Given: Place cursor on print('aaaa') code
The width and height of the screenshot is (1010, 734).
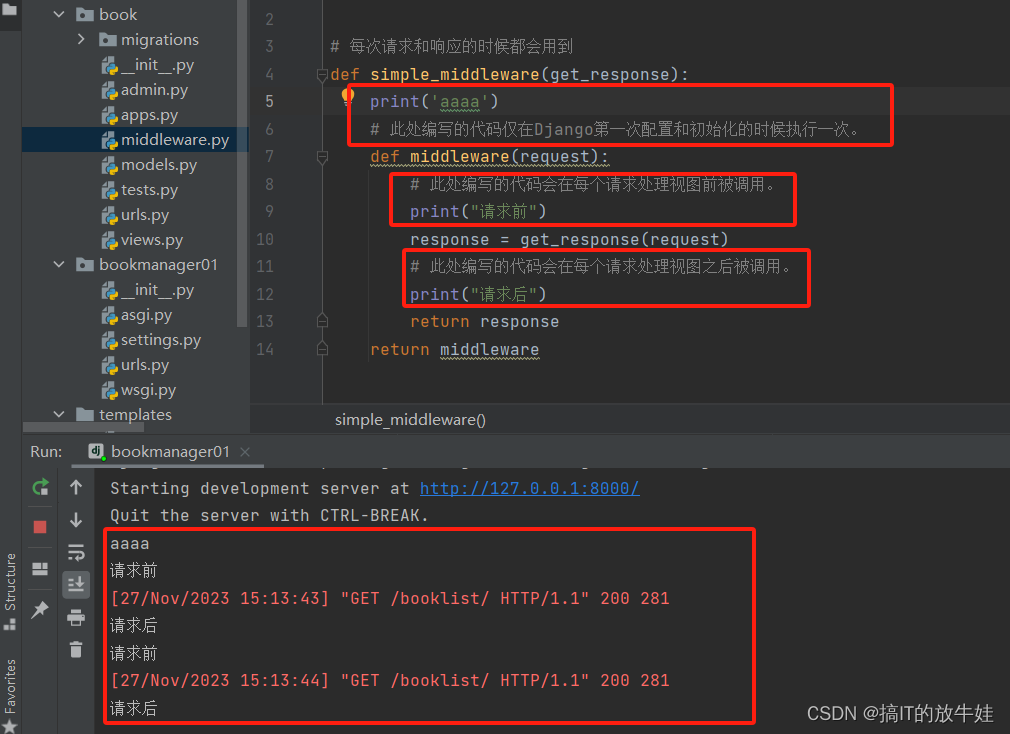Looking at the screenshot, I should pos(434,102).
